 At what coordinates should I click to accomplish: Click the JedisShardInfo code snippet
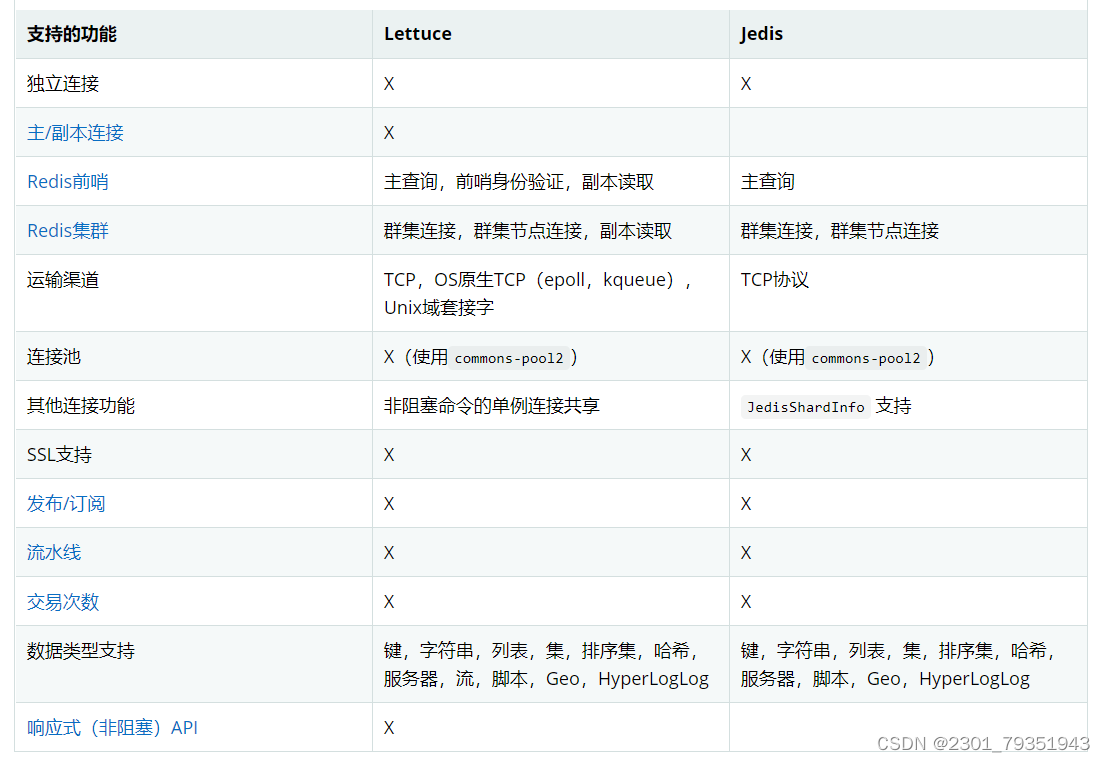(805, 405)
